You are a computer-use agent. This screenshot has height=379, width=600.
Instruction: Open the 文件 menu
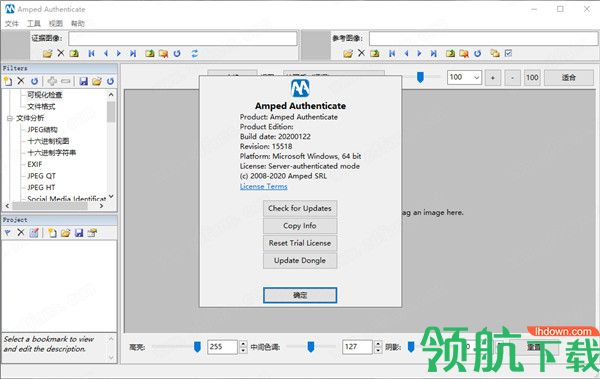(x=11, y=24)
